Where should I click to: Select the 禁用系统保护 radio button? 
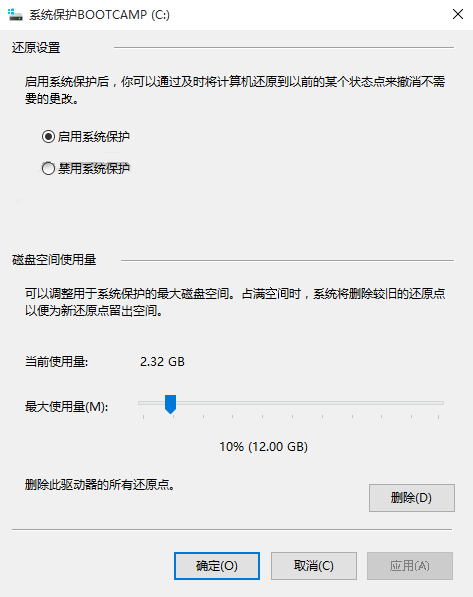coord(48,168)
